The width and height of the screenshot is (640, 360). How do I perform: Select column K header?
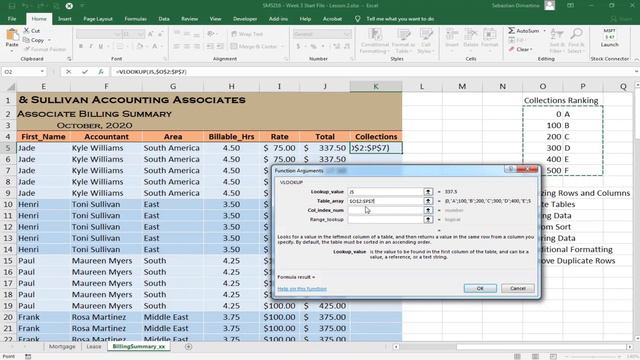(x=376, y=87)
